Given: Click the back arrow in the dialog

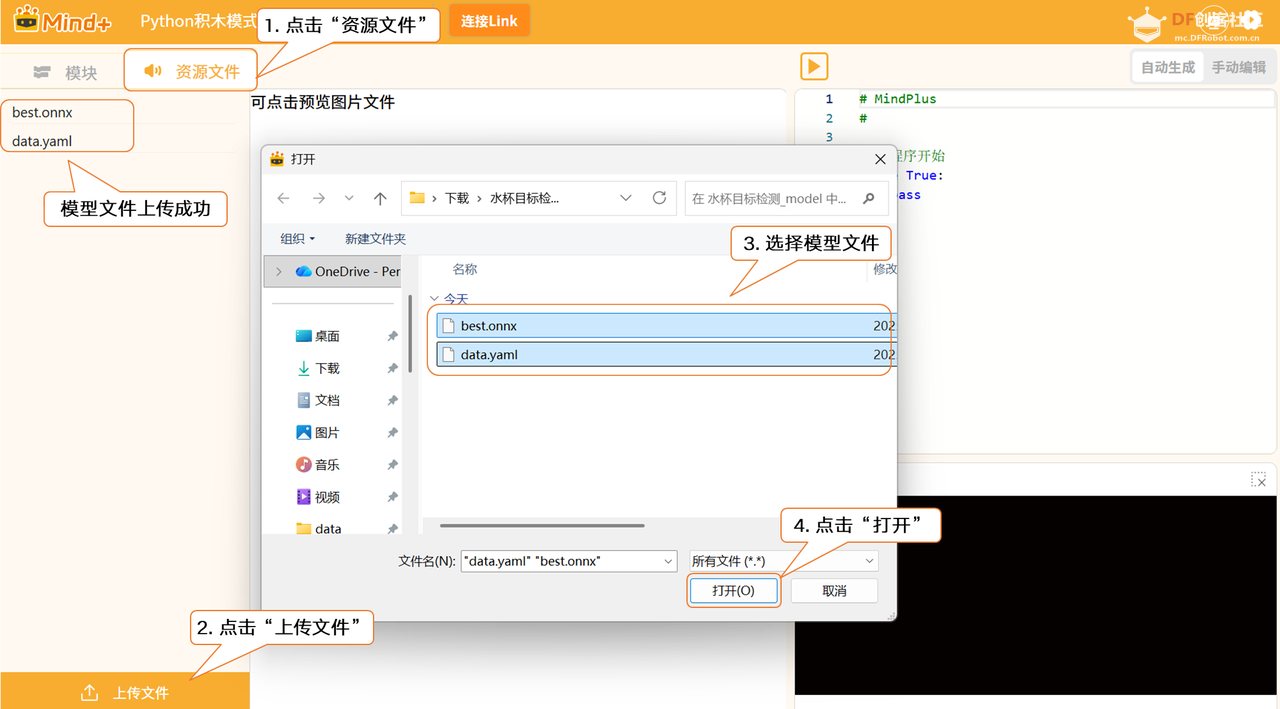Looking at the screenshot, I should point(282,198).
